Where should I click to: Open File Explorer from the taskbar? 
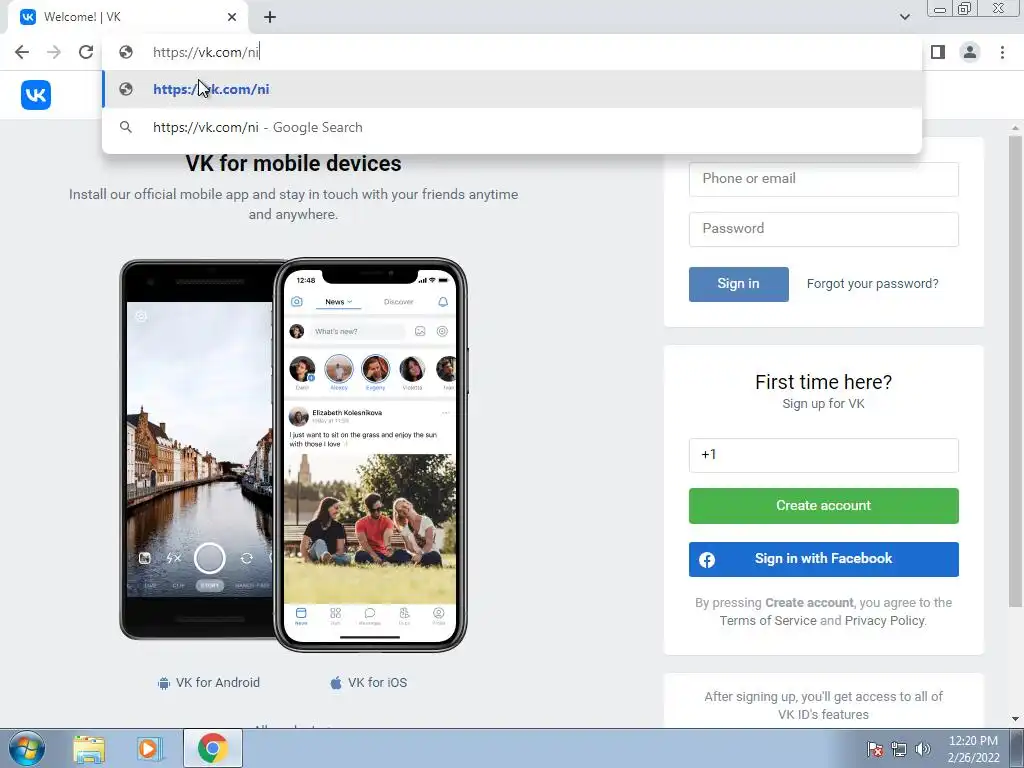[x=89, y=749]
